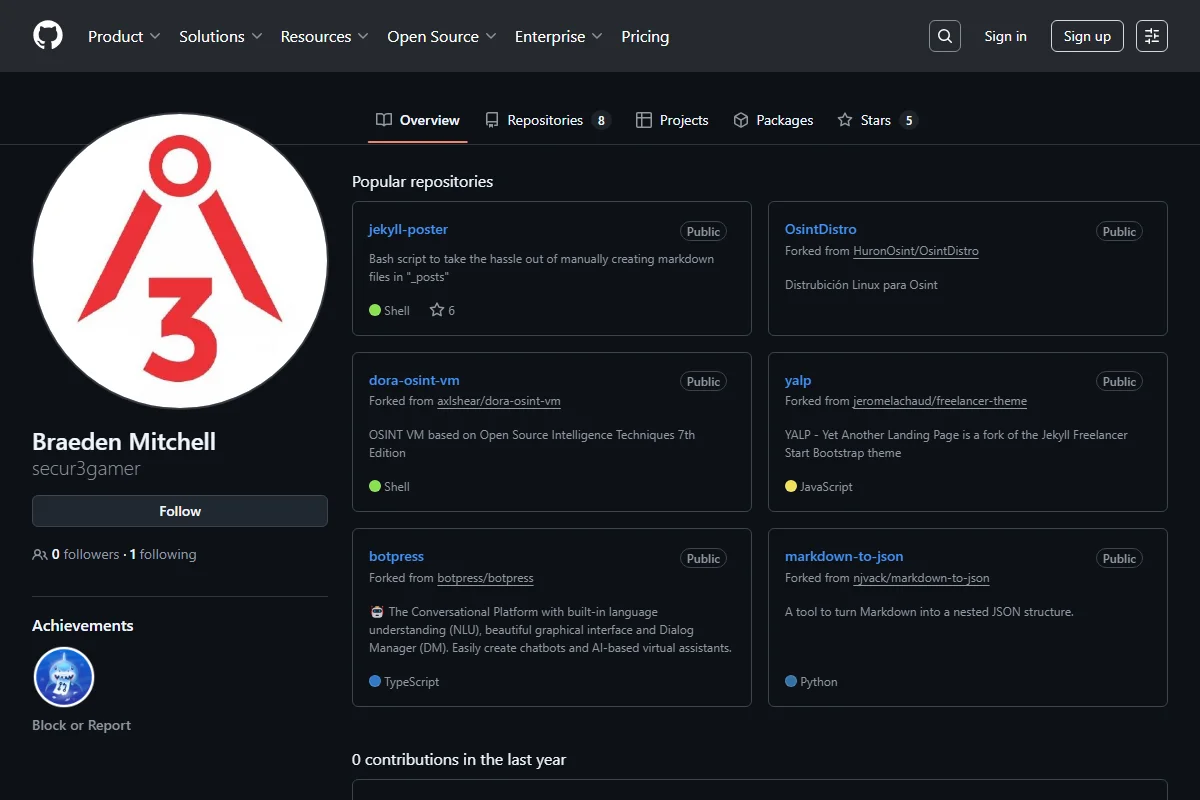The height and width of the screenshot is (800, 1200).
Task: Click the people icon beside followers
Action: 40,554
